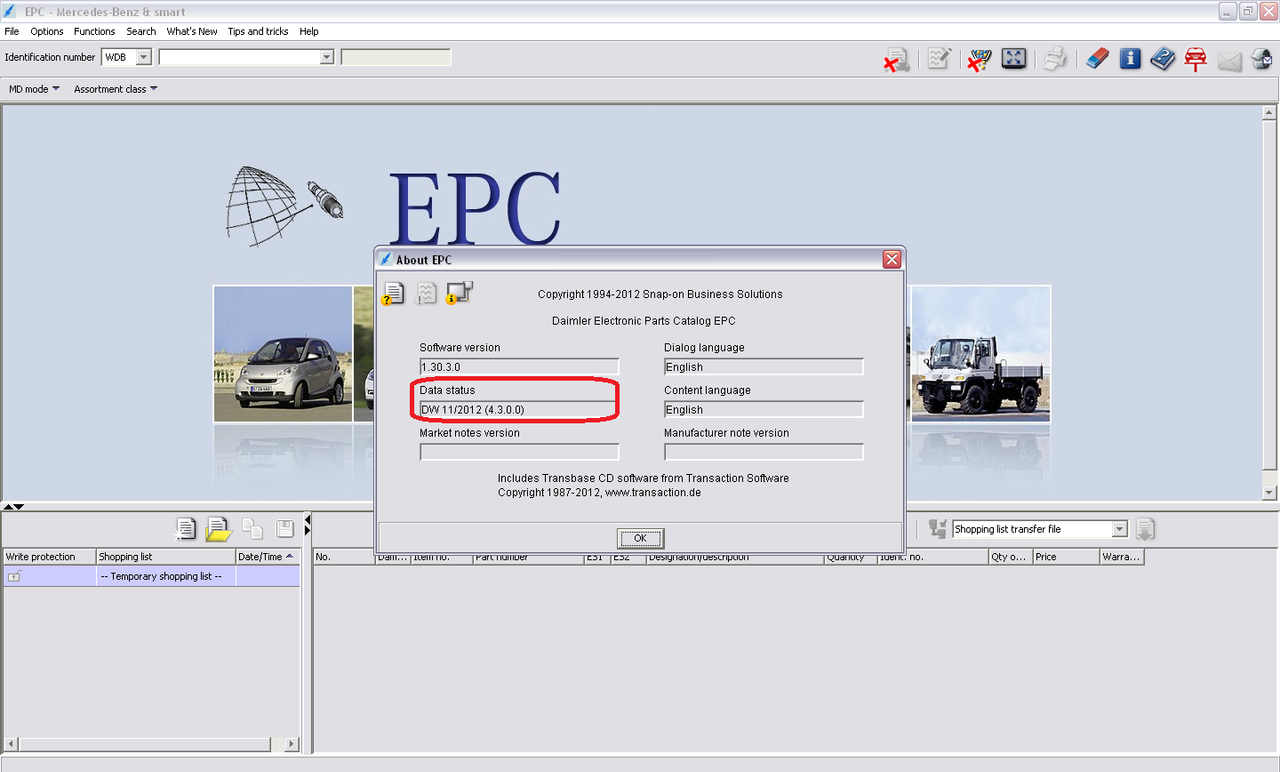Click OK in the About EPC dialog
Image resolution: width=1280 pixels, height=772 pixels.
coord(640,538)
